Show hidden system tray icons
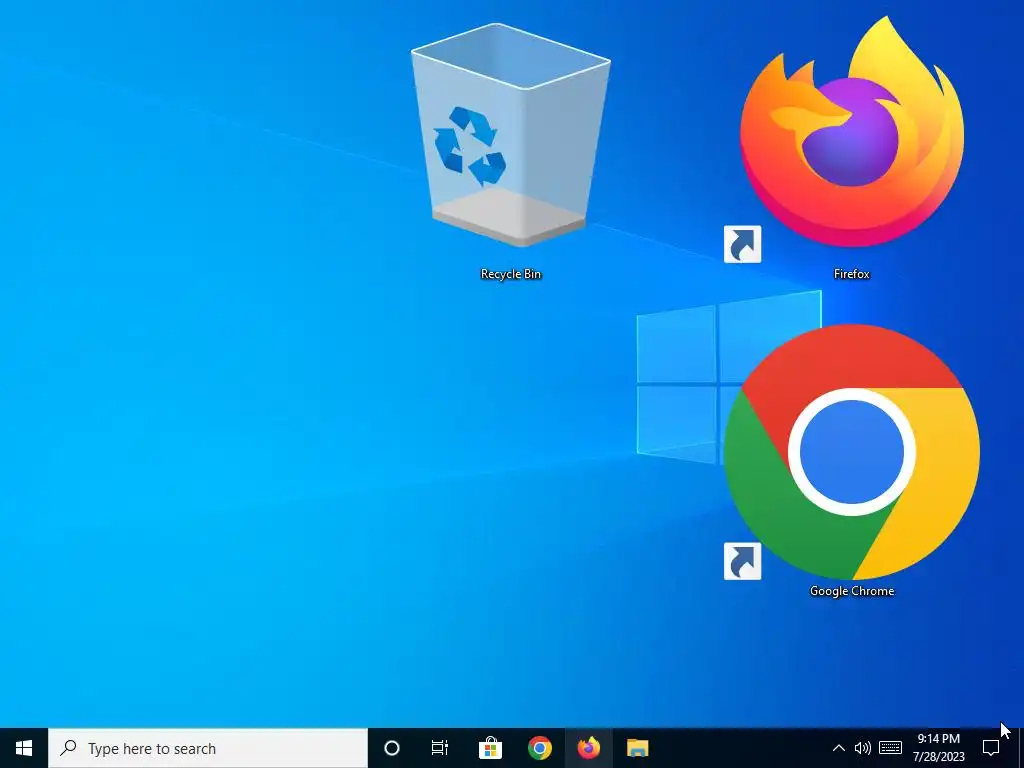This screenshot has width=1024, height=768. (839, 748)
